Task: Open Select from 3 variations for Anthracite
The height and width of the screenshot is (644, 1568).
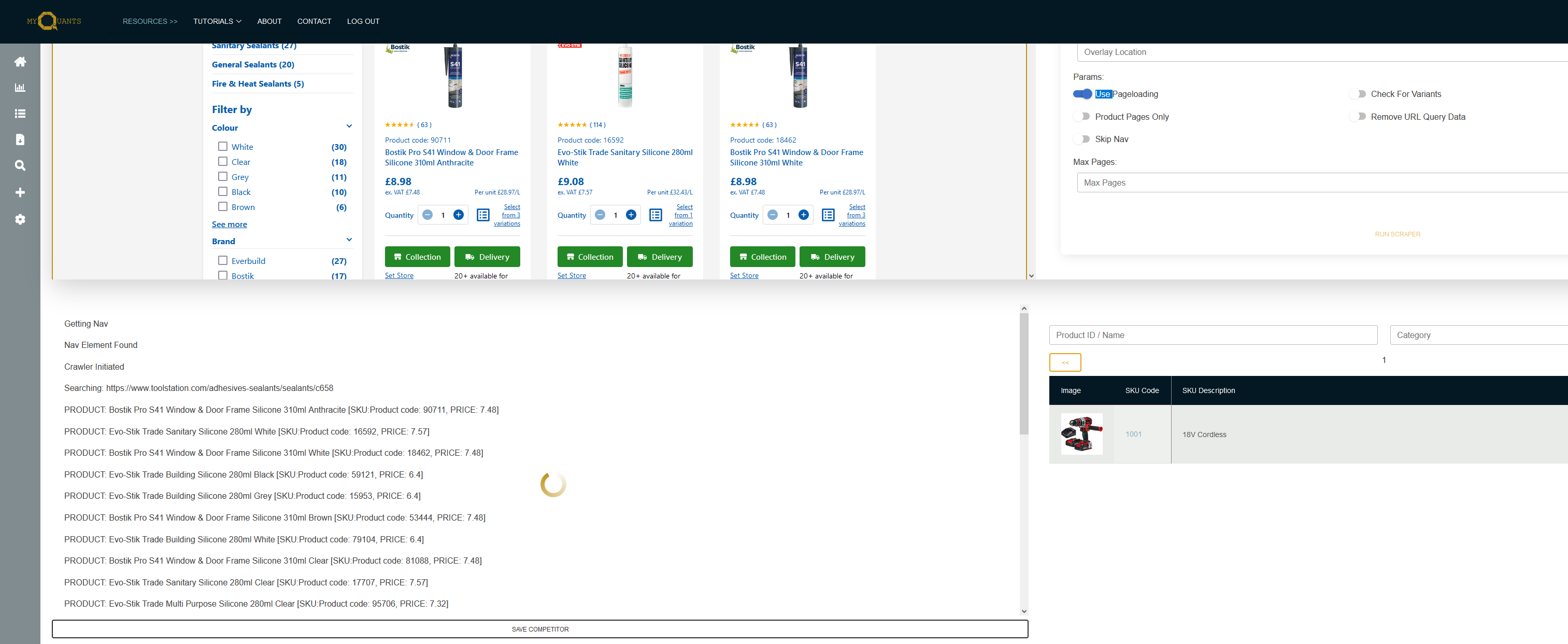Action: (x=507, y=215)
